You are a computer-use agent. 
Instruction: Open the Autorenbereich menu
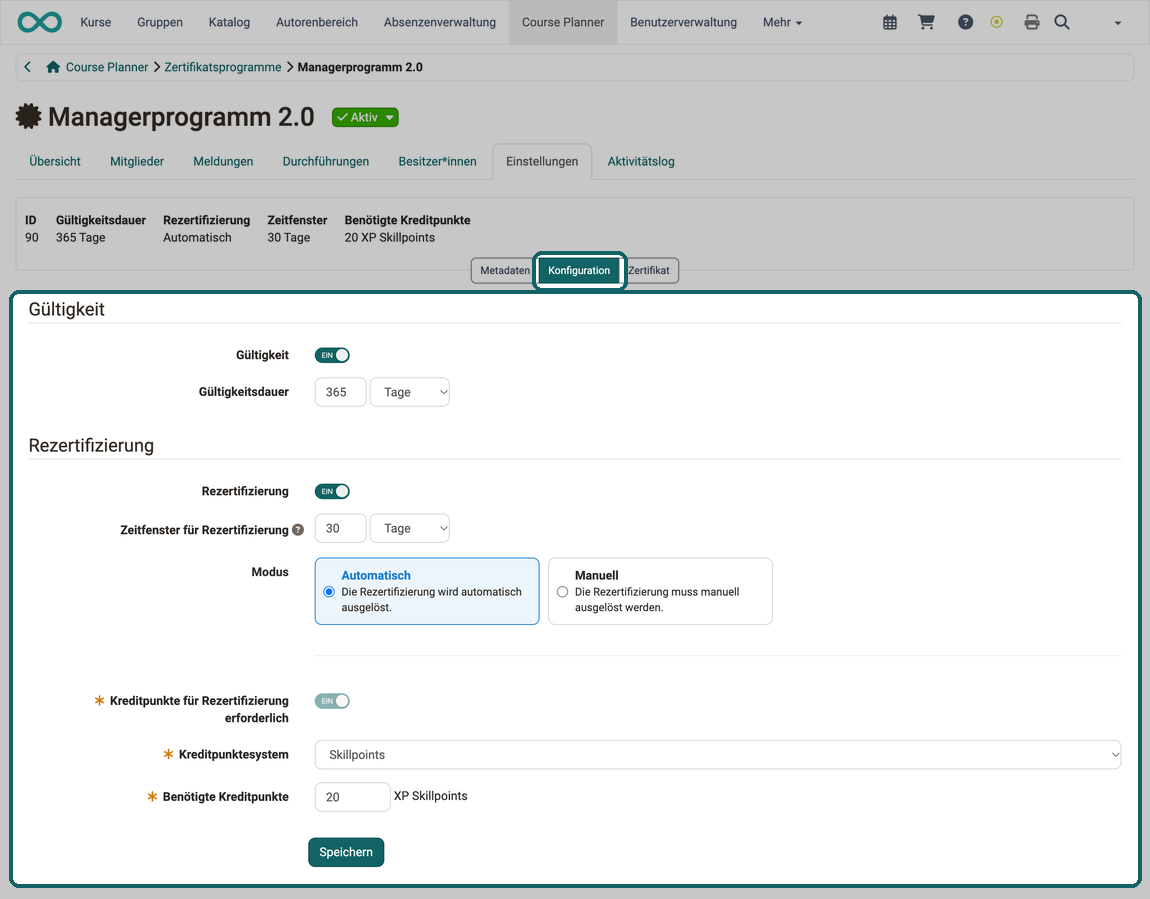tap(317, 22)
